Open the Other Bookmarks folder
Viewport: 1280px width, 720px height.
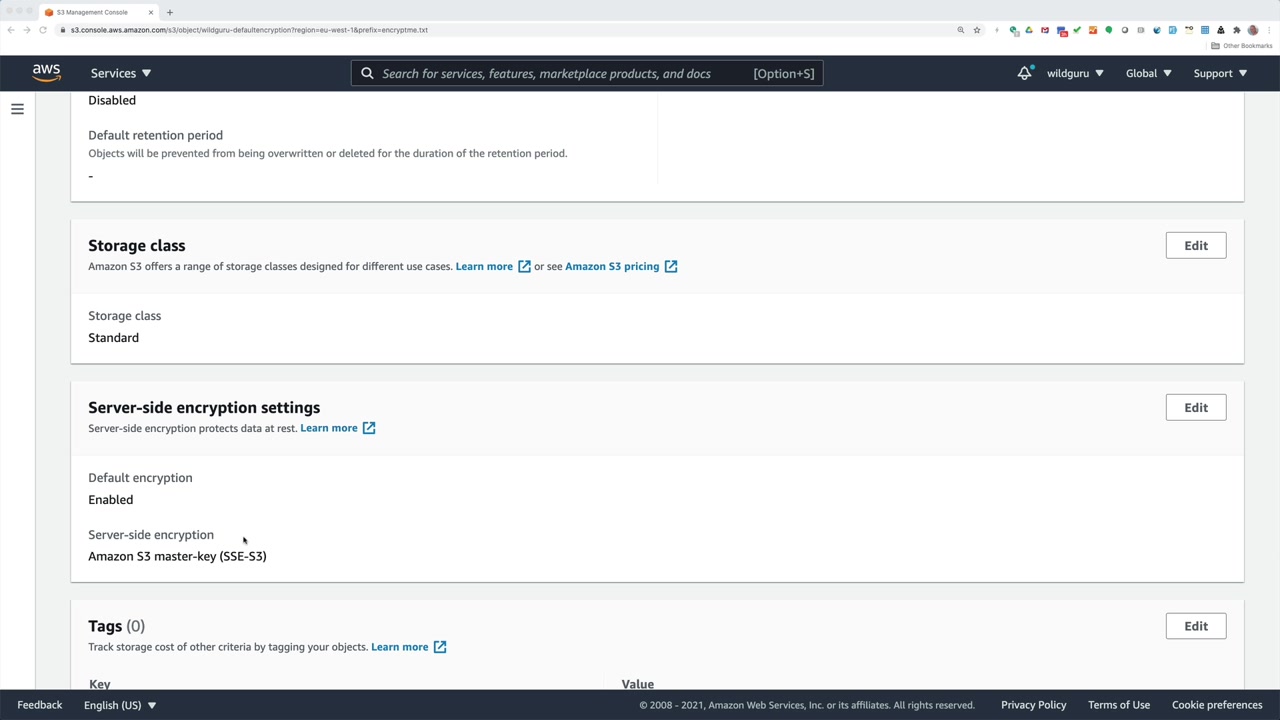(1242, 46)
